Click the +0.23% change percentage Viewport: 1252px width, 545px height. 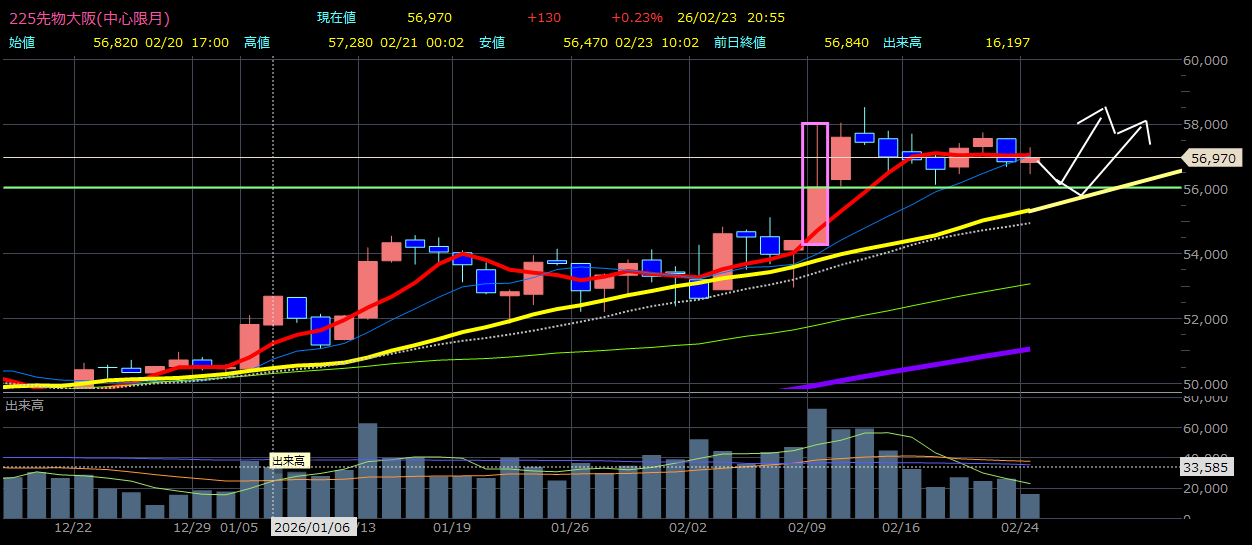[637, 18]
